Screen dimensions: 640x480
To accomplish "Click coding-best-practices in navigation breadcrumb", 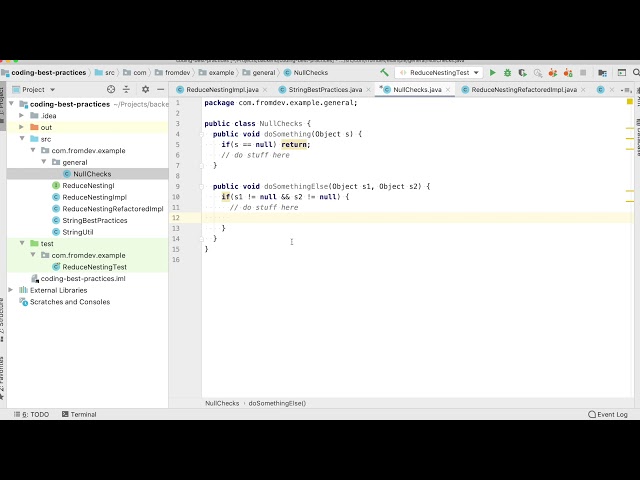I will point(49,73).
